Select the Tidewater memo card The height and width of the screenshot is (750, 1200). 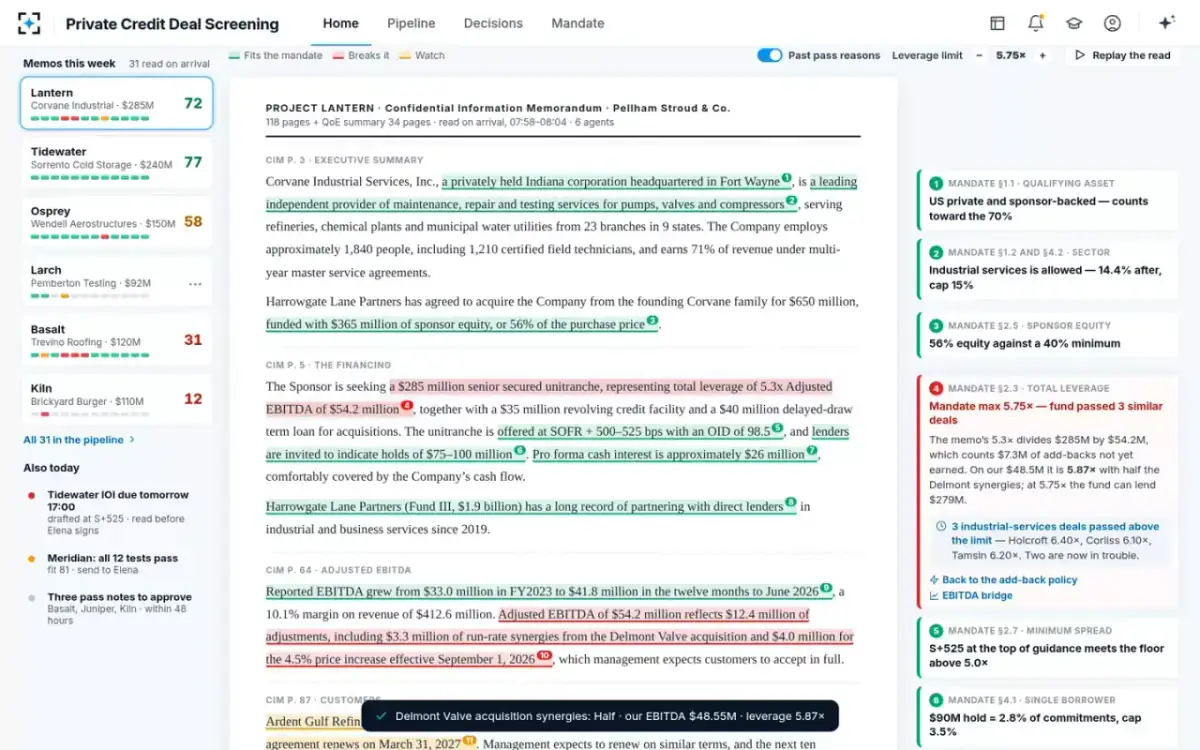click(x=116, y=162)
